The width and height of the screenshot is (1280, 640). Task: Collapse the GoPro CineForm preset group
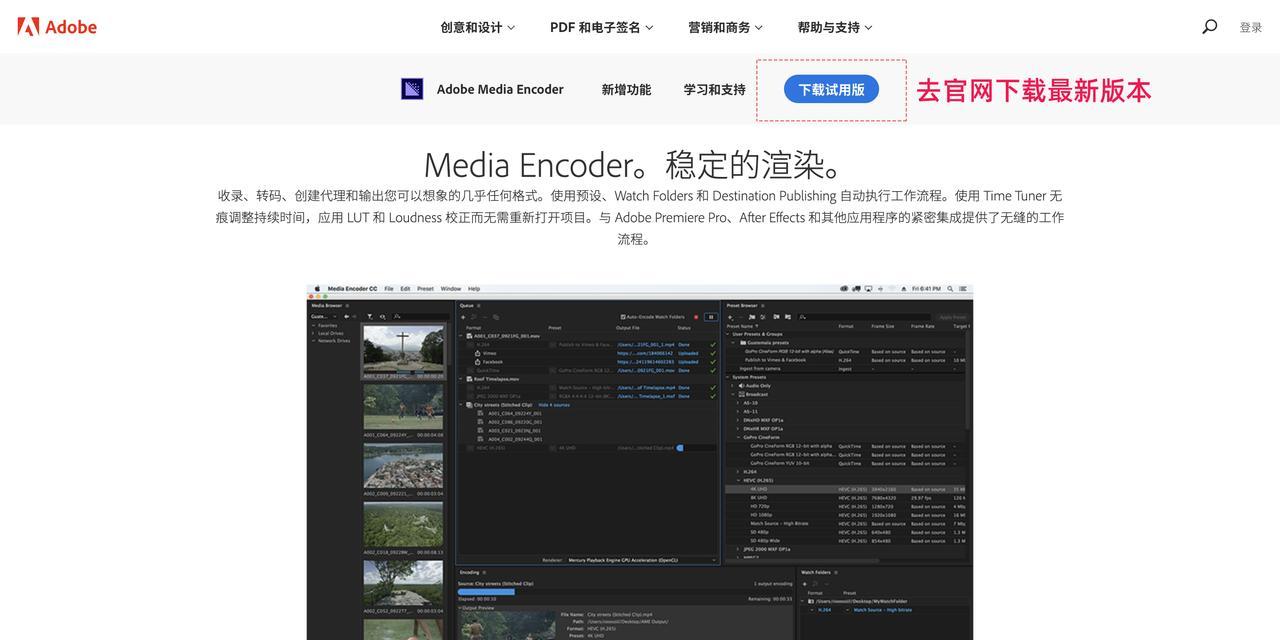pos(738,437)
